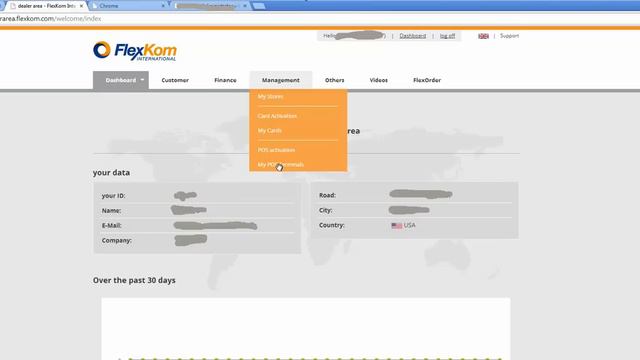The image size is (640, 360).
Task: Choose My Stores from Management menu
Action: click(x=270, y=97)
